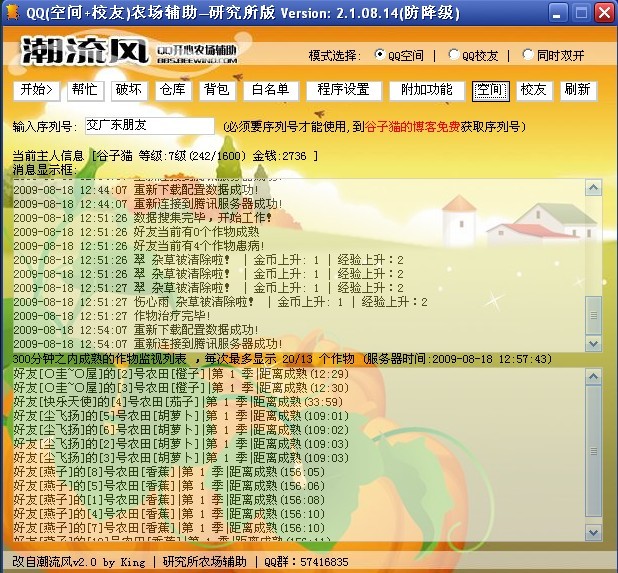Viewport: 618px width, 573px height.
Task: Select row 尘飞扬 [5]号农田[胡萝卜]
Action: tap(181, 416)
